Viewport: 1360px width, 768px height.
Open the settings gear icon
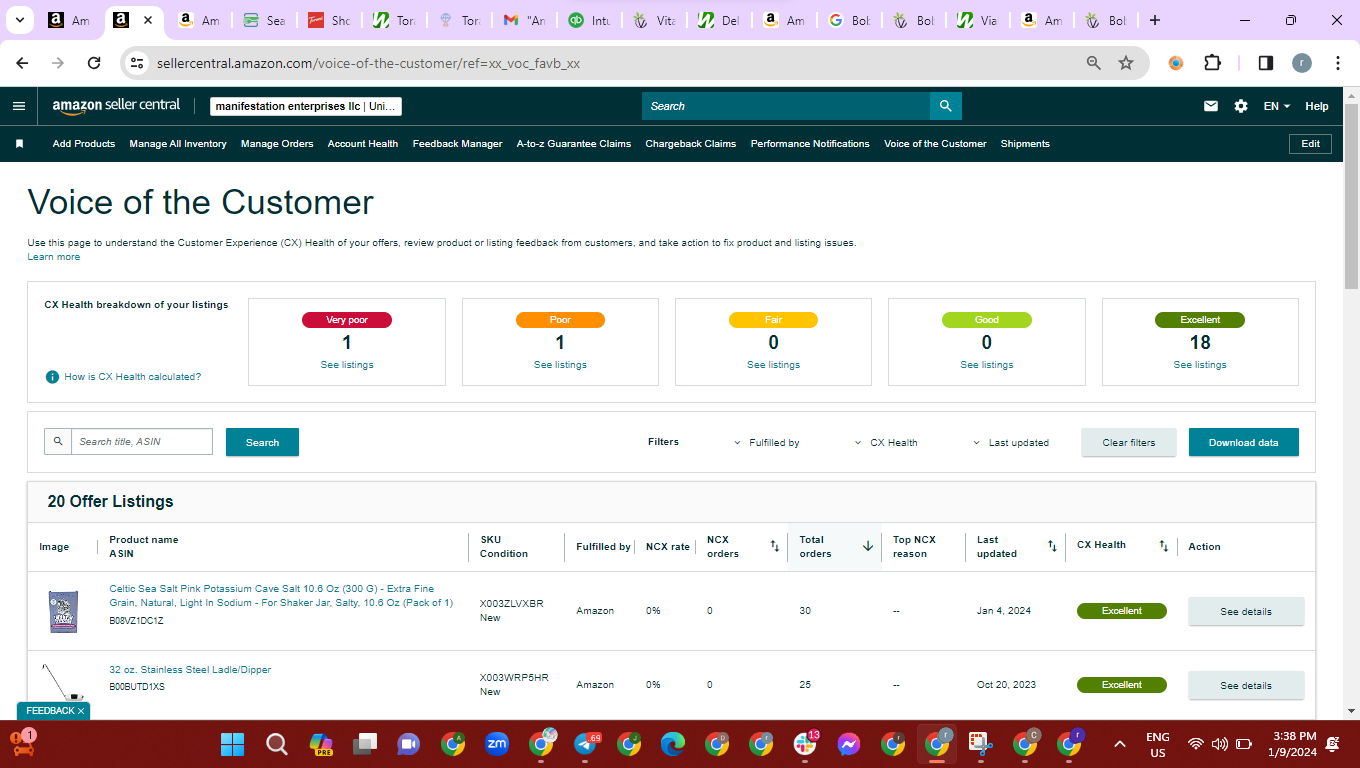pyautogui.click(x=1241, y=106)
